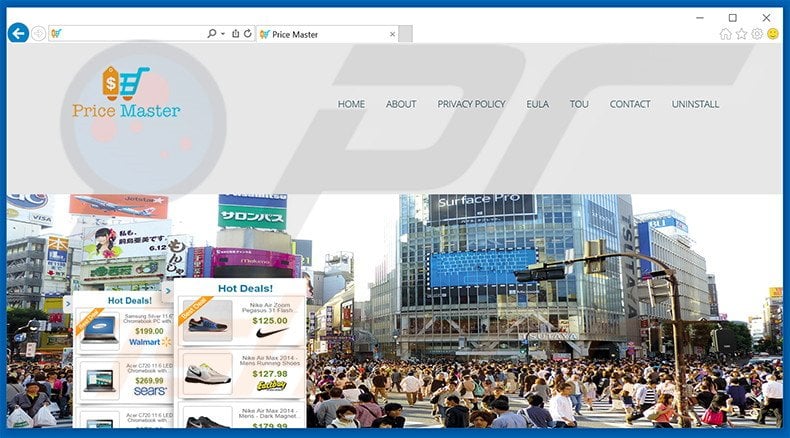This screenshot has height=438, width=790.
Task: Click the greyed forward navigation button
Action: pyautogui.click(x=38, y=34)
